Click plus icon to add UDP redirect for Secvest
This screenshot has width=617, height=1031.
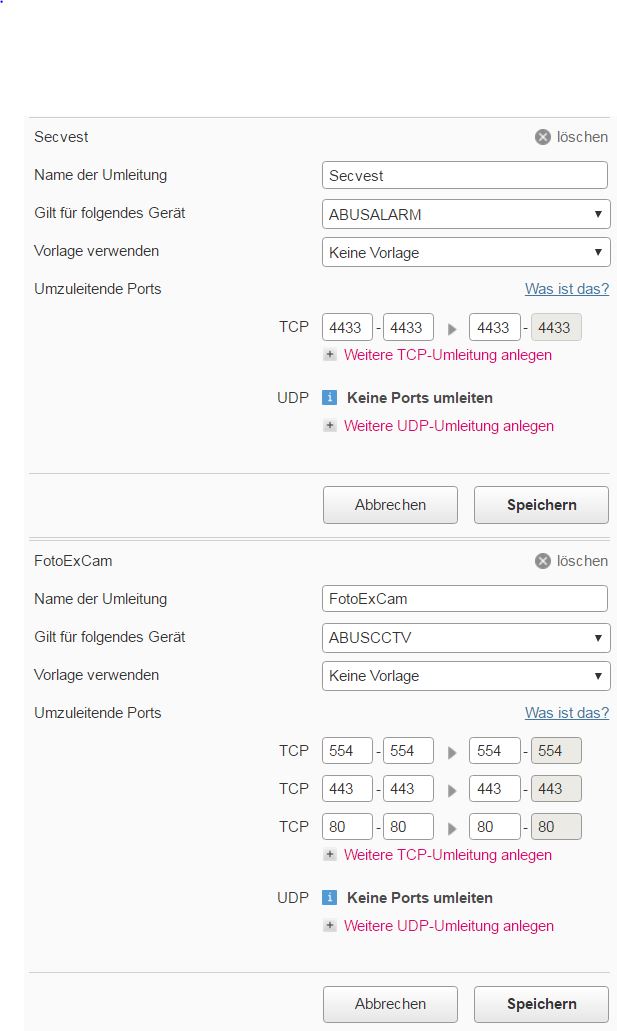tap(330, 426)
